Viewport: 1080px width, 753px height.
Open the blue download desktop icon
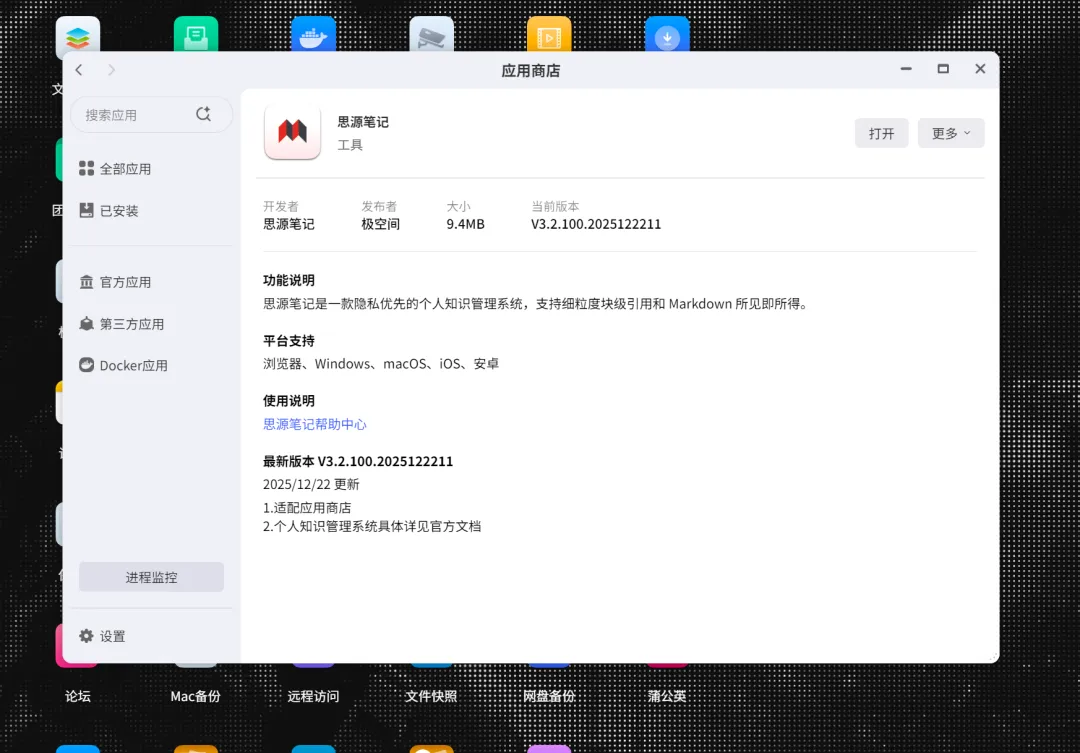pos(667,34)
